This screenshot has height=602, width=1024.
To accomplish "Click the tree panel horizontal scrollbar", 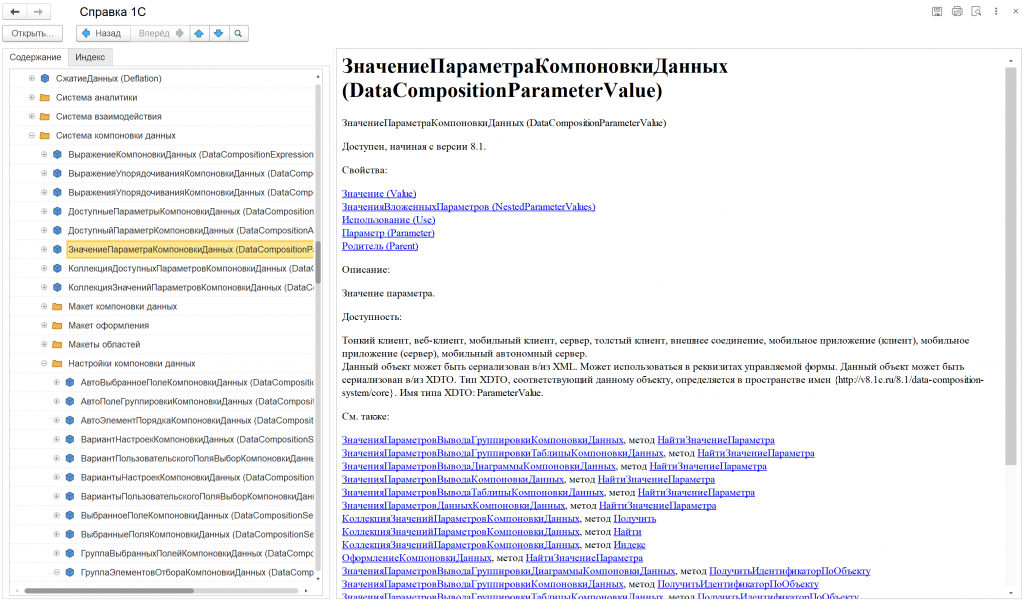I will 109,591.
